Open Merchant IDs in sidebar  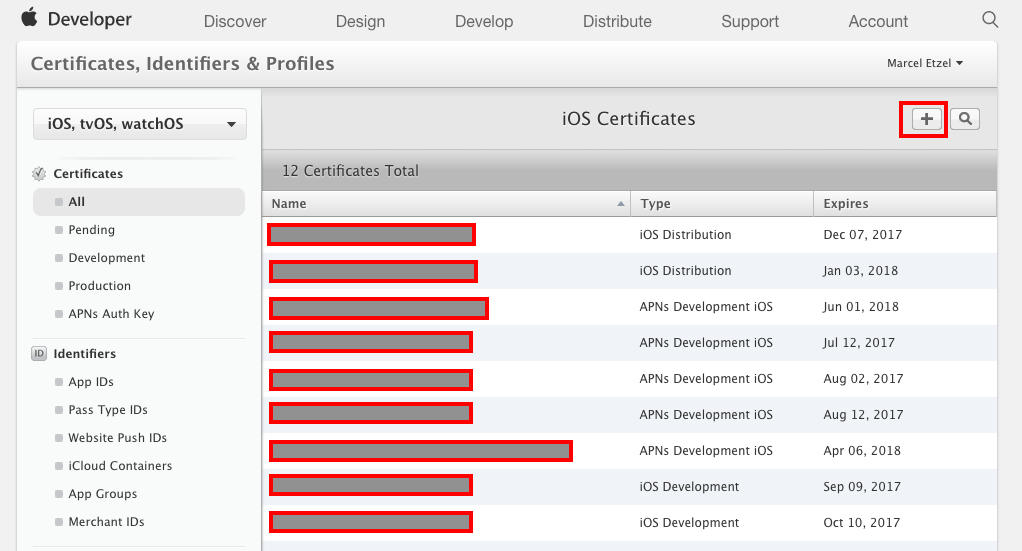tap(106, 522)
